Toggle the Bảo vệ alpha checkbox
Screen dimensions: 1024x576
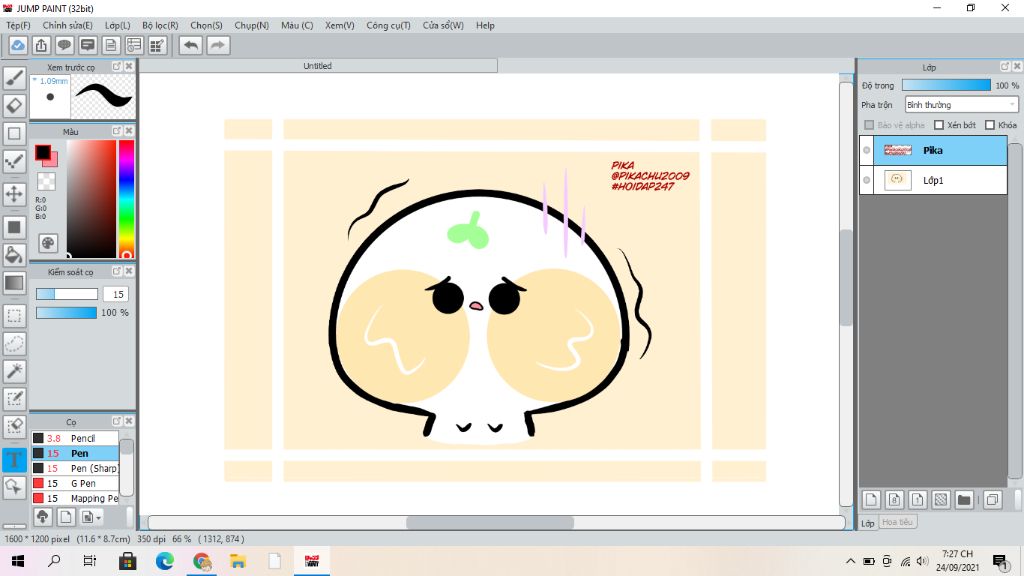coord(869,125)
